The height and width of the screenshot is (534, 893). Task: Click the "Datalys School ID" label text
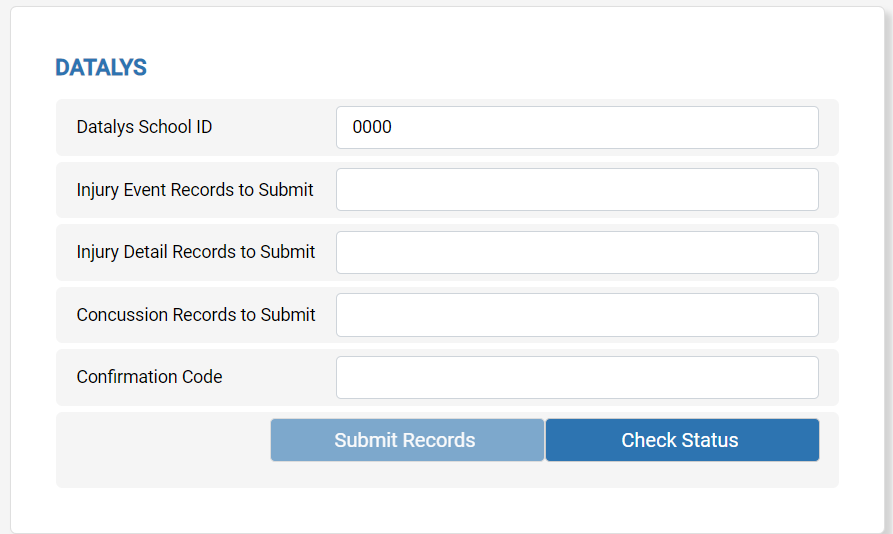click(144, 127)
